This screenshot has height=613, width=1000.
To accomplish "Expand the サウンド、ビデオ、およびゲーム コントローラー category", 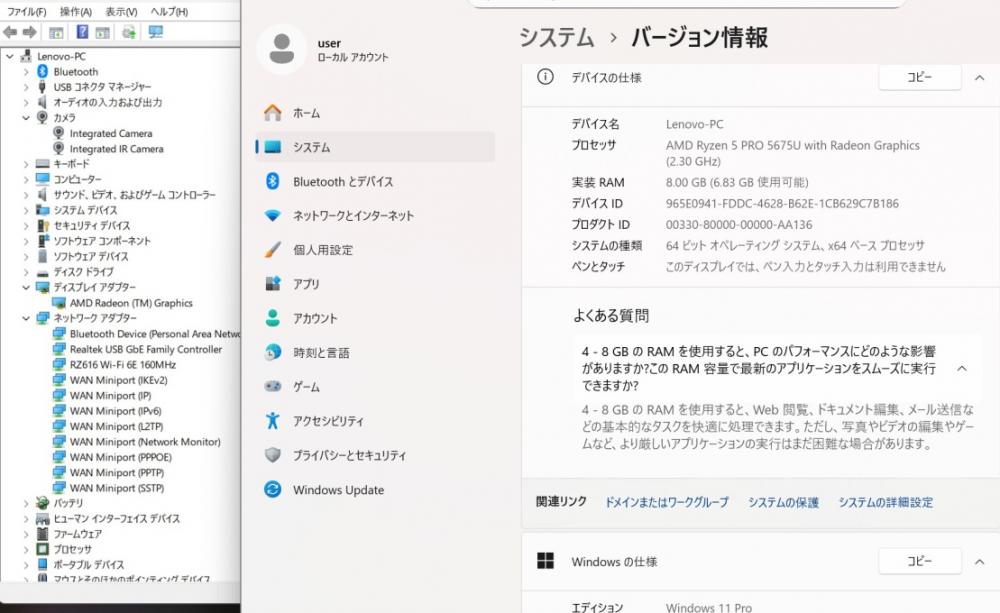I will coord(26,195).
